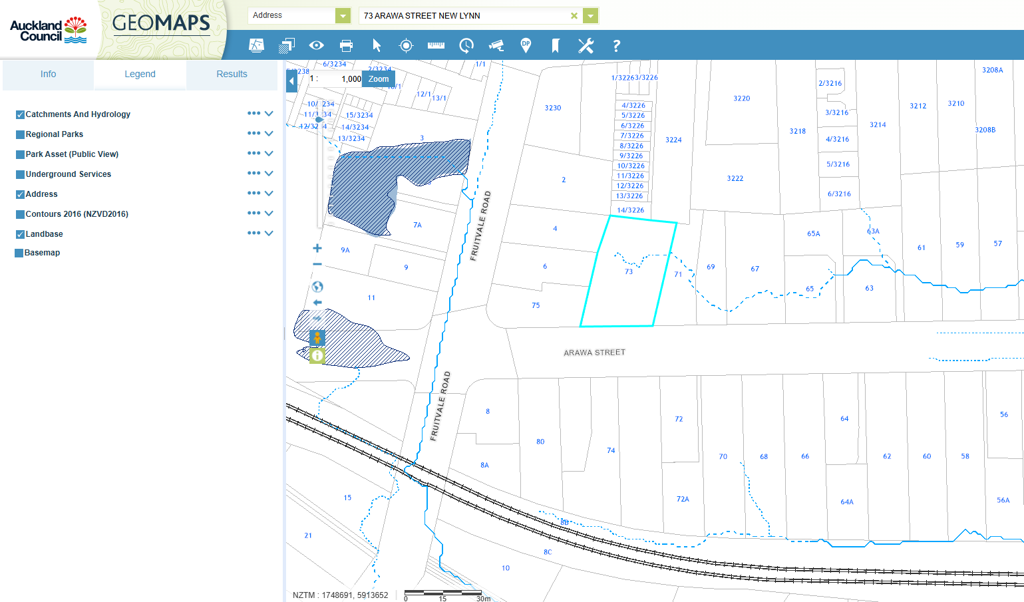Switch to the Results tab
Screen dimensions: 1024x602
pyautogui.click(x=231, y=74)
